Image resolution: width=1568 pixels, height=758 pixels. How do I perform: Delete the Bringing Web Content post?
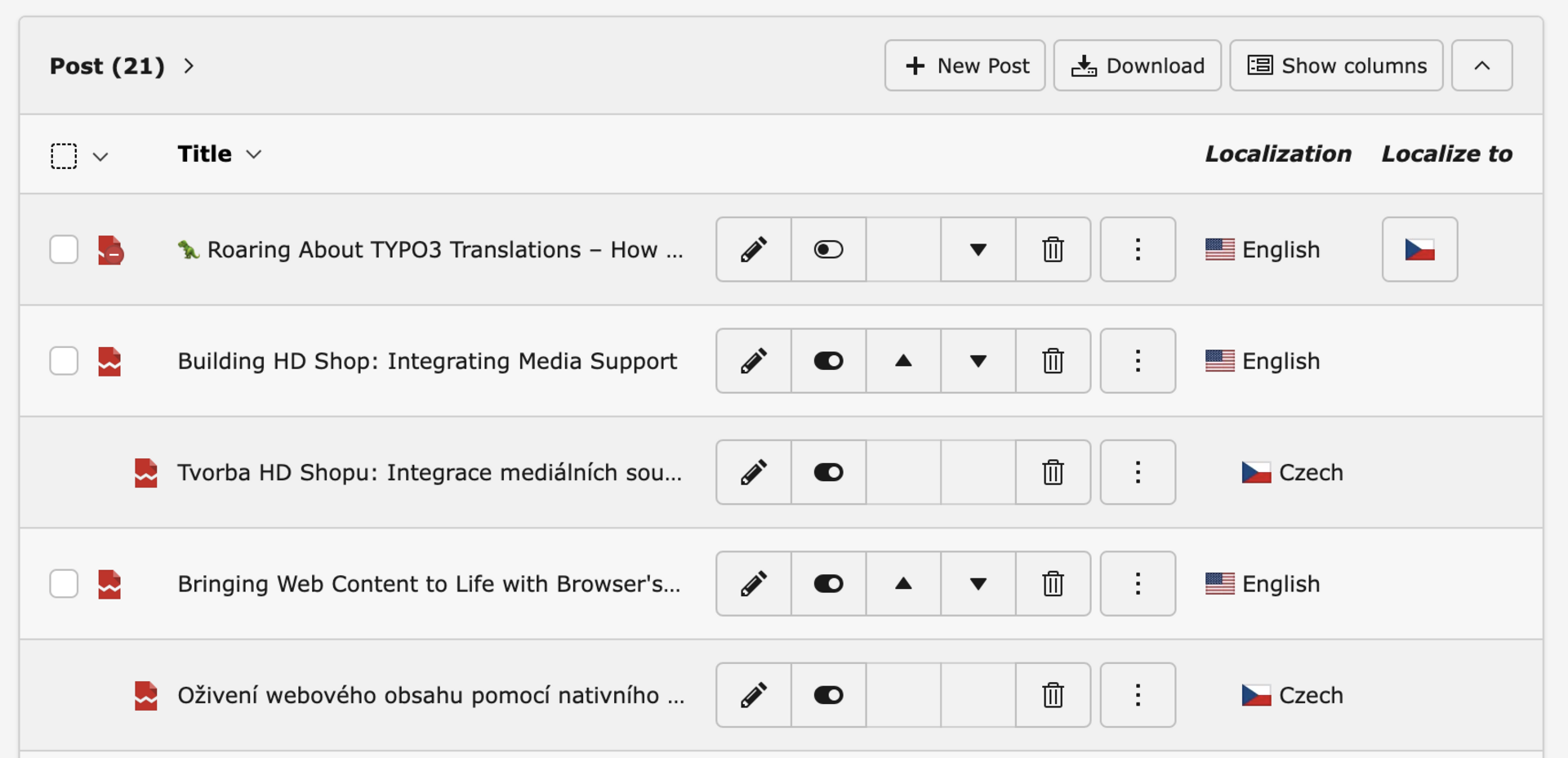point(1053,584)
